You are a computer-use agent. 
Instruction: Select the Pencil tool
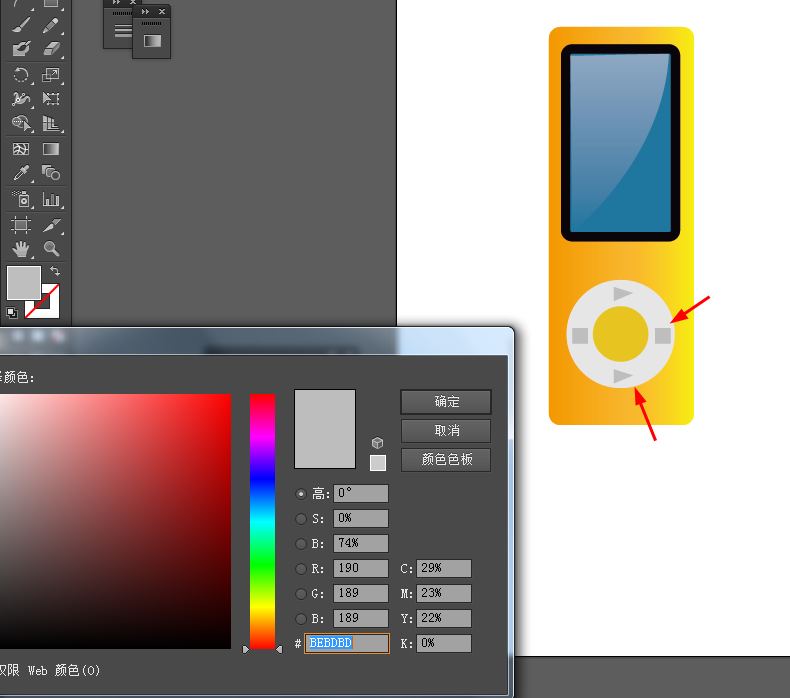click(51, 25)
